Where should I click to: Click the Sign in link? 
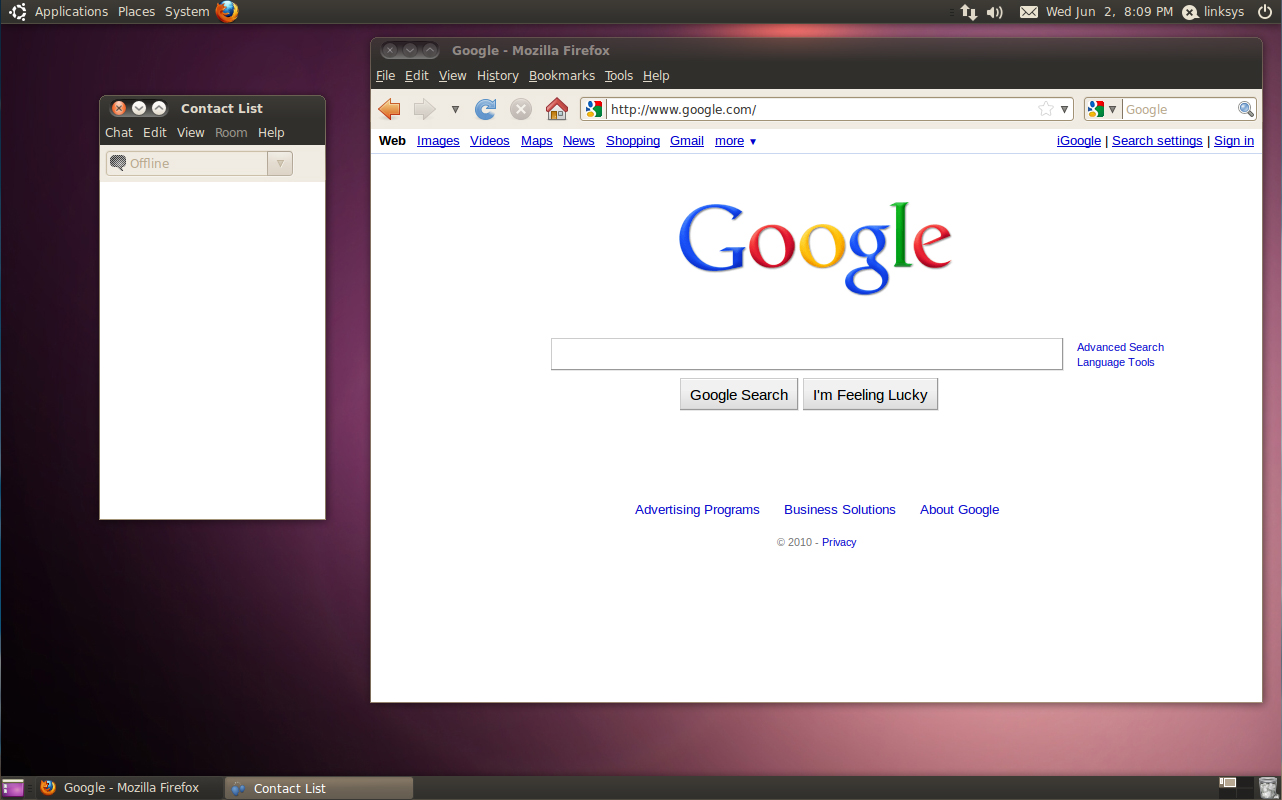1234,141
